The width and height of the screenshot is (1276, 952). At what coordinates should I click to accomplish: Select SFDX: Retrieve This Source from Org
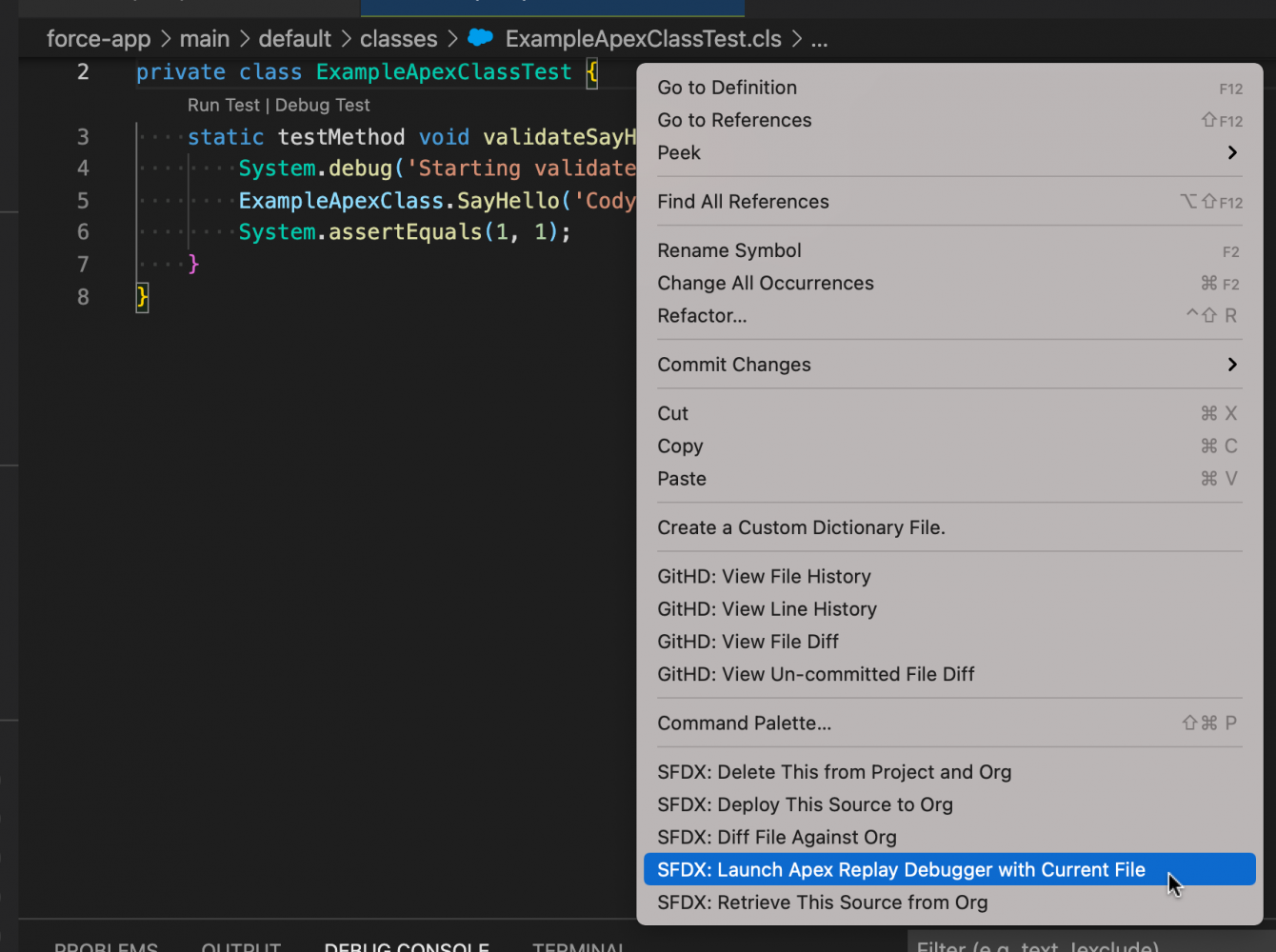coord(949,902)
